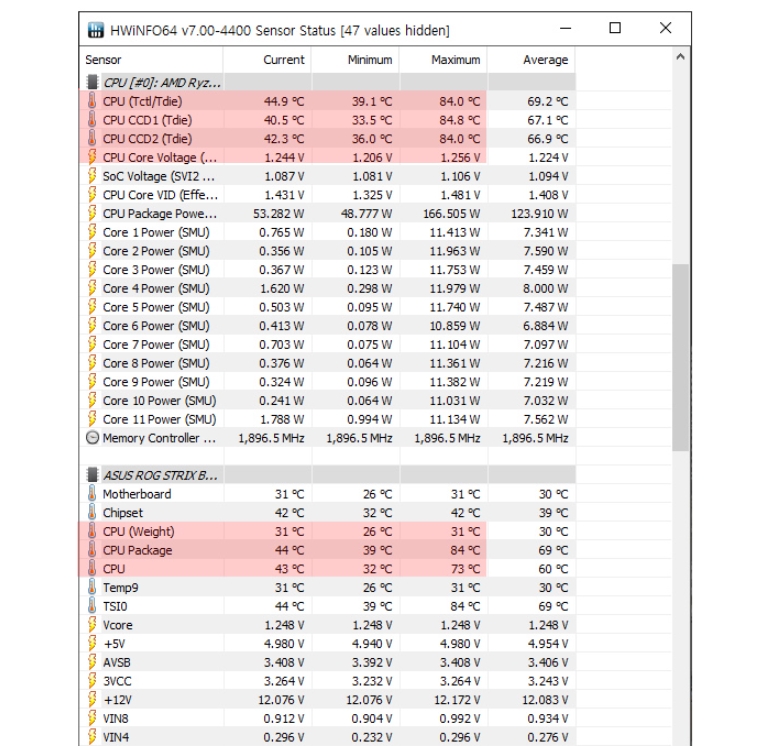Click the thermometer icon beside CPU (Tctl/Tdie)

click(x=92, y=101)
